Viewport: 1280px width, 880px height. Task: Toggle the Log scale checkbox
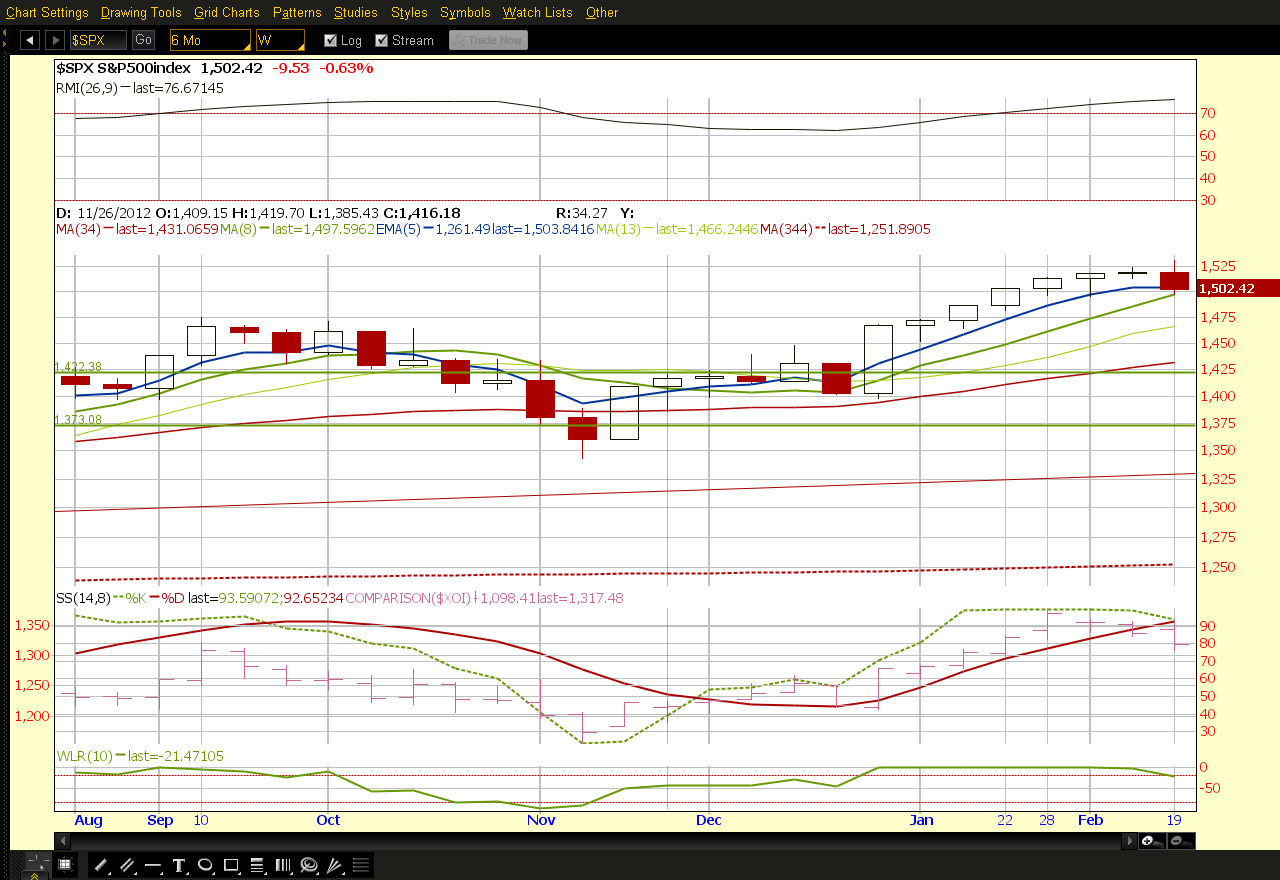tap(331, 40)
